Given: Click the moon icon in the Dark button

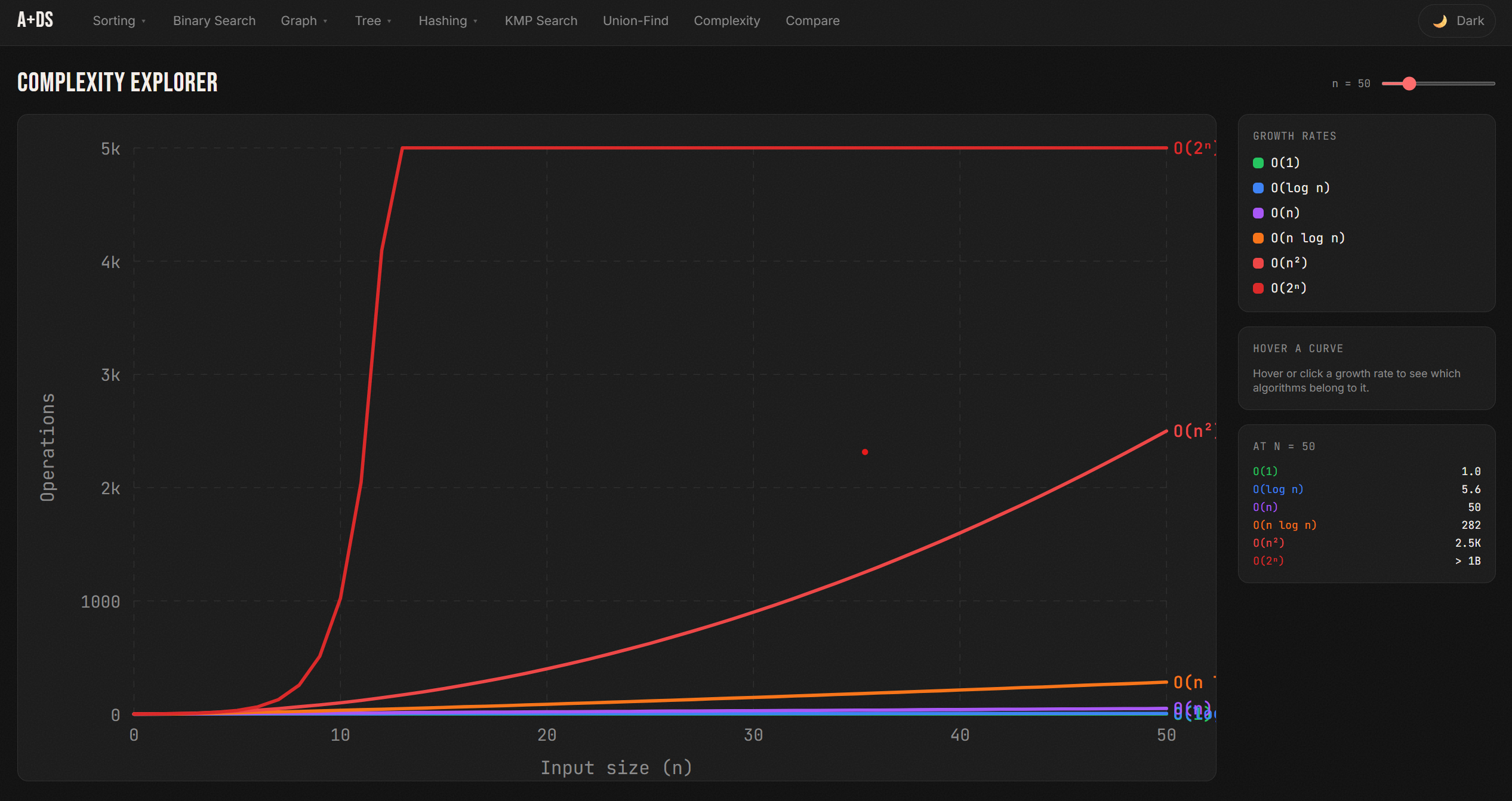Looking at the screenshot, I should click(1440, 20).
